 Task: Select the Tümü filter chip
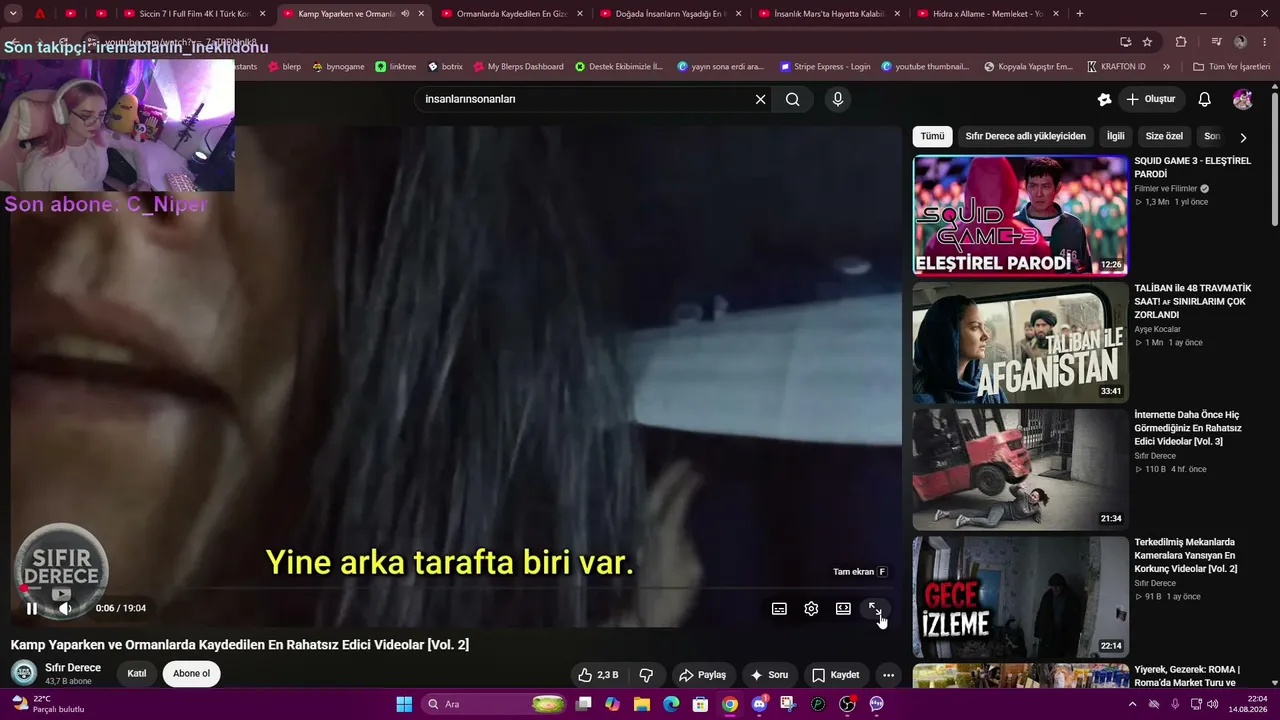click(932, 136)
